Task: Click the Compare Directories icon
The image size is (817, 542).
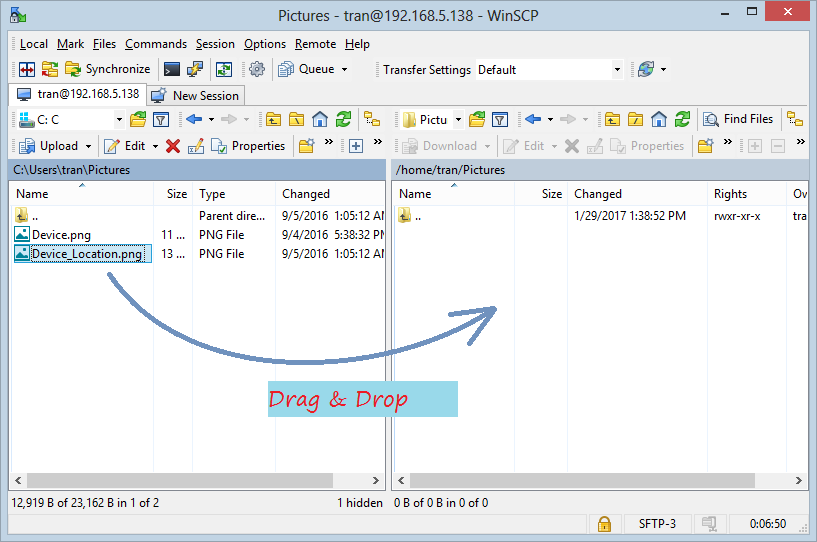Action: [x=27, y=69]
